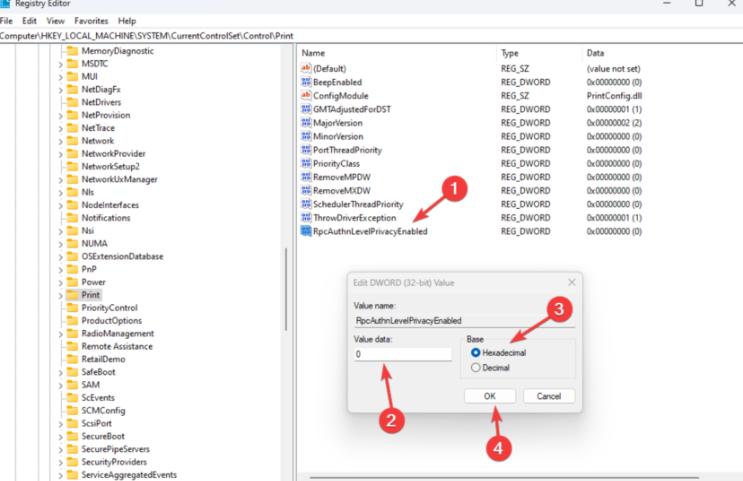Click the NetDrivers folder icon
Viewport: 743px width, 481px height.
click(72, 102)
